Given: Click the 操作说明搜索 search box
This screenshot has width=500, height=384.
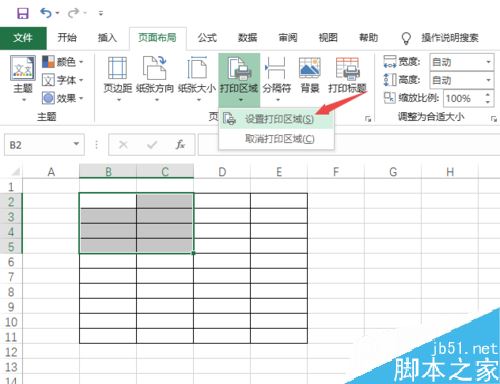Looking at the screenshot, I should pos(450,38).
